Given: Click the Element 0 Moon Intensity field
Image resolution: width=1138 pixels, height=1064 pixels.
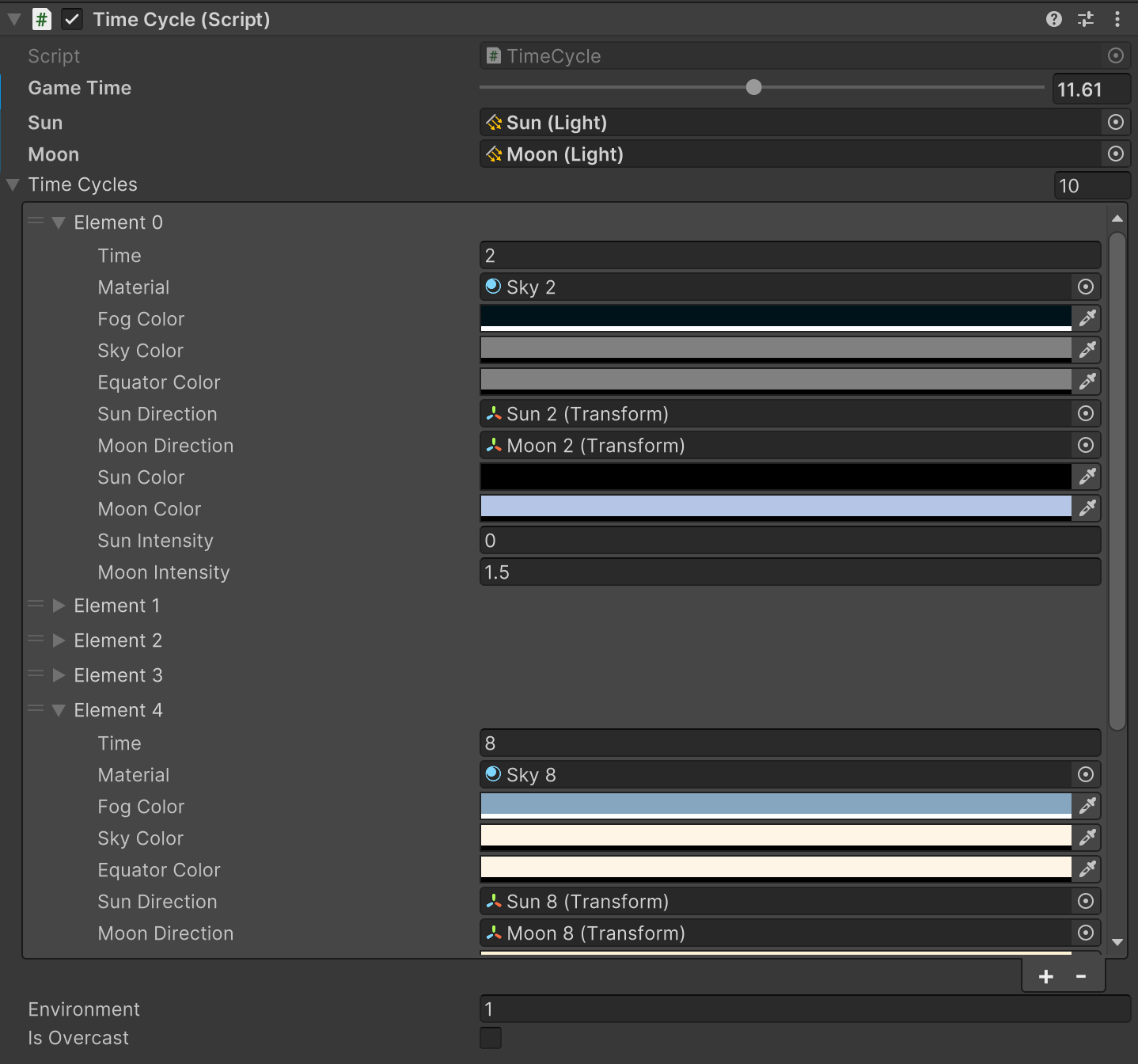Looking at the screenshot, I should click(x=789, y=572).
